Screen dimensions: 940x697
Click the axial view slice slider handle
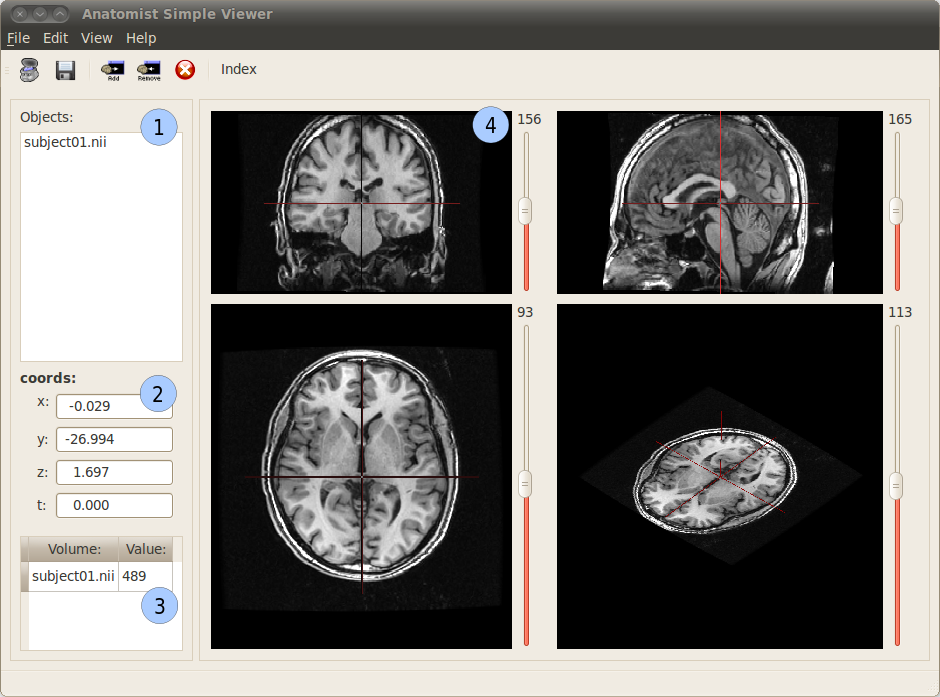tap(525, 484)
